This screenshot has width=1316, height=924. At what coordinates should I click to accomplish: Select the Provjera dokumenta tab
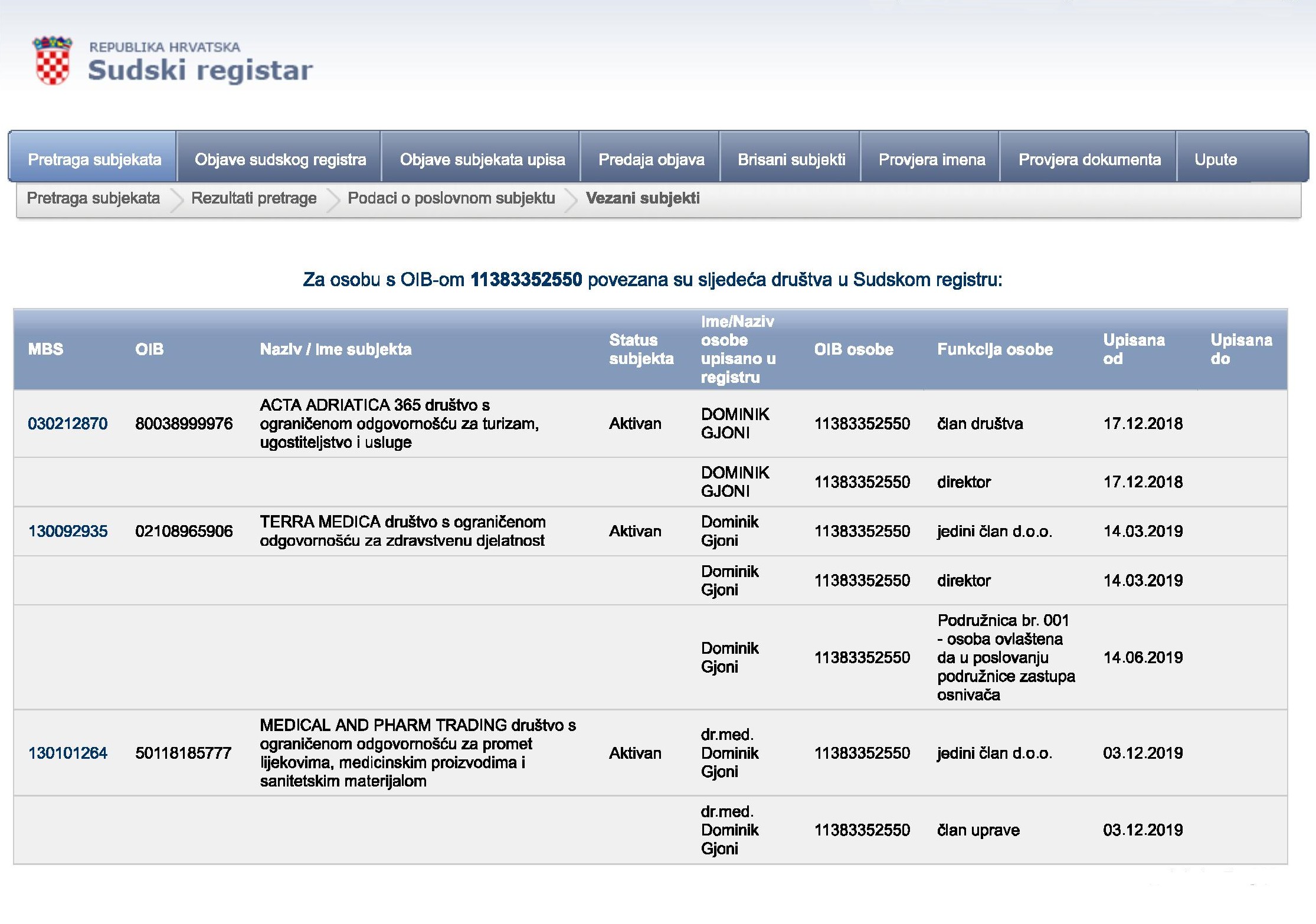click(x=1089, y=159)
